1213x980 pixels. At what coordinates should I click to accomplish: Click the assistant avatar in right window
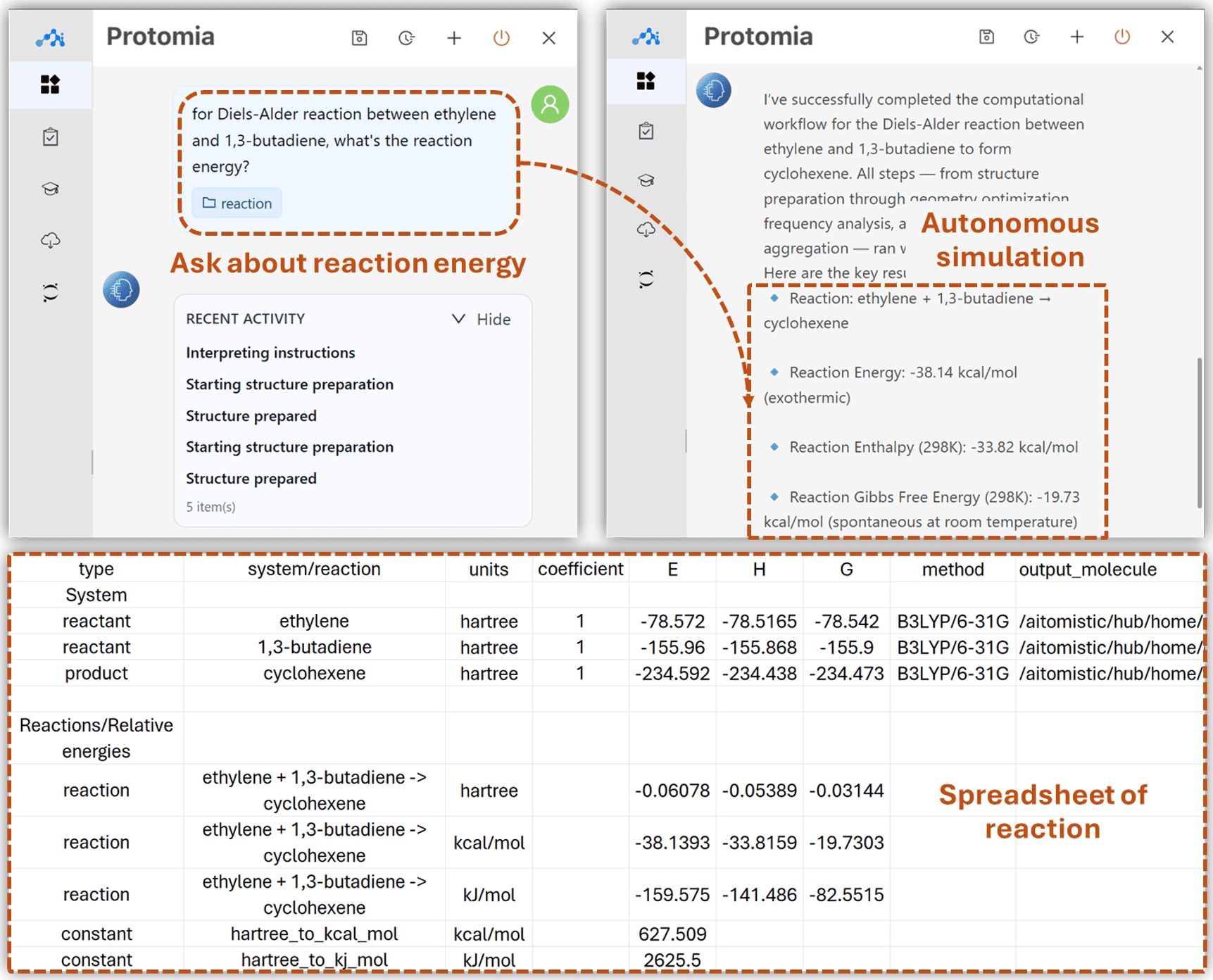pyautogui.click(x=714, y=90)
